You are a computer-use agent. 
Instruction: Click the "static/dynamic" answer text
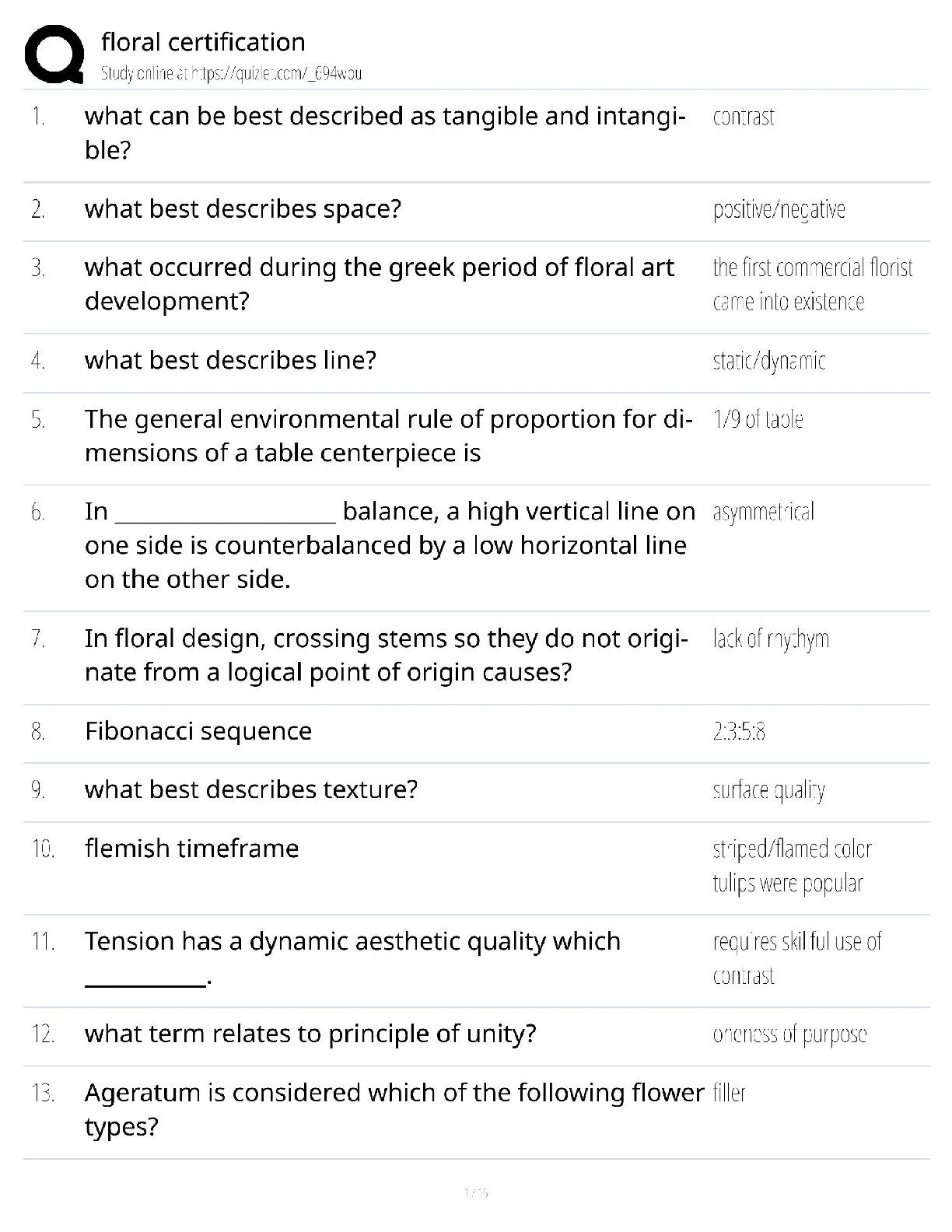pos(768,361)
